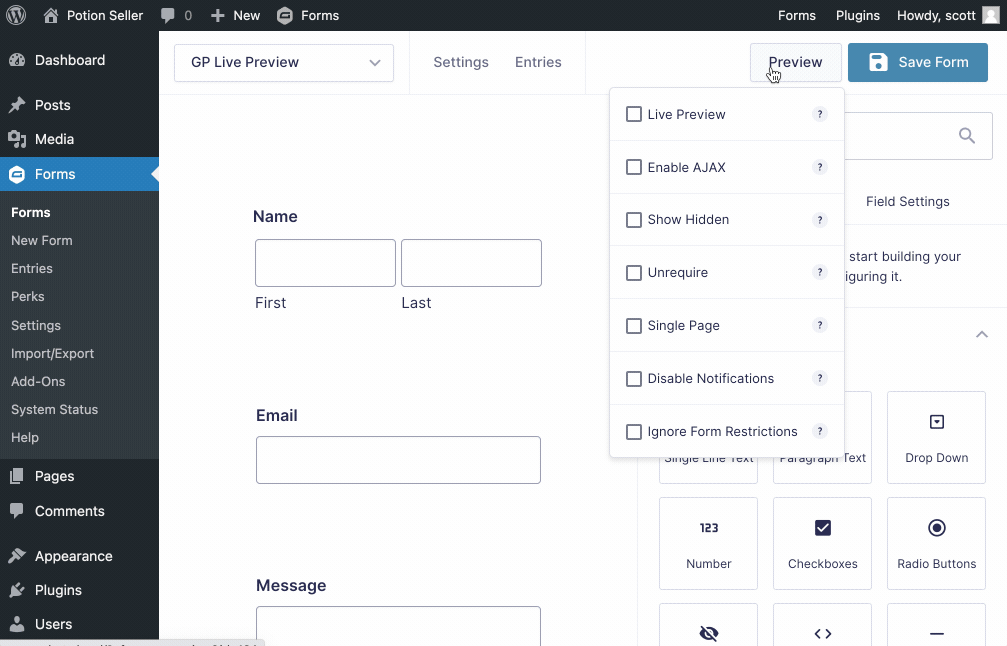
Task: Check Disable Notifications
Action: tap(634, 378)
